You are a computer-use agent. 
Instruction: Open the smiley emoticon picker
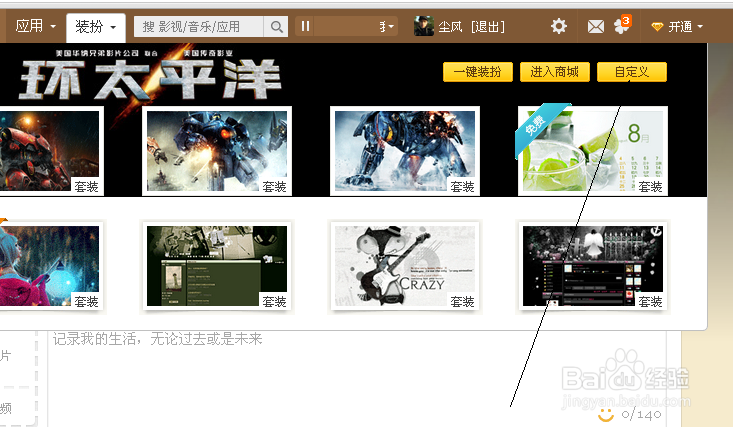606,414
